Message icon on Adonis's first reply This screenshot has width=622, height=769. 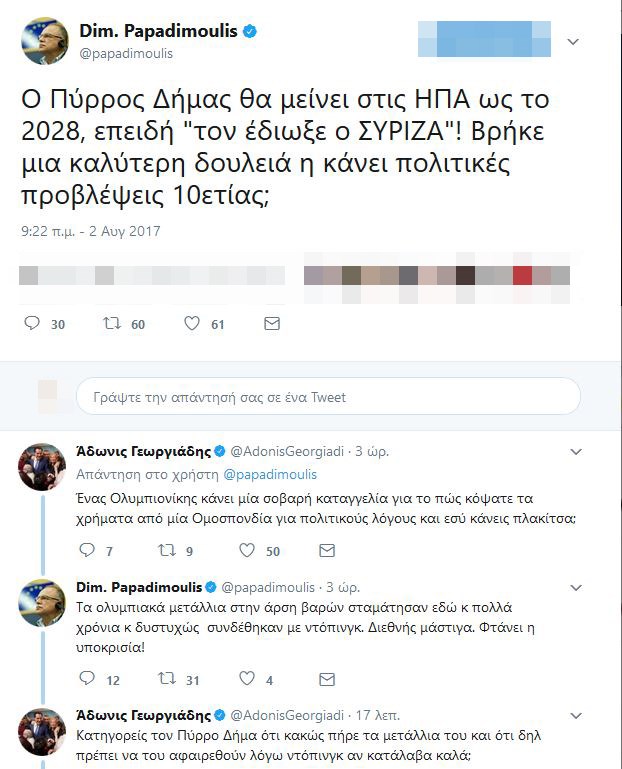pyautogui.click(x=326, y=550)
